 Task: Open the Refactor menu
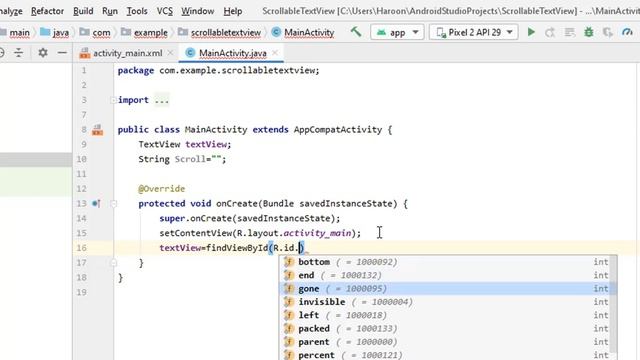click(47, 11)
